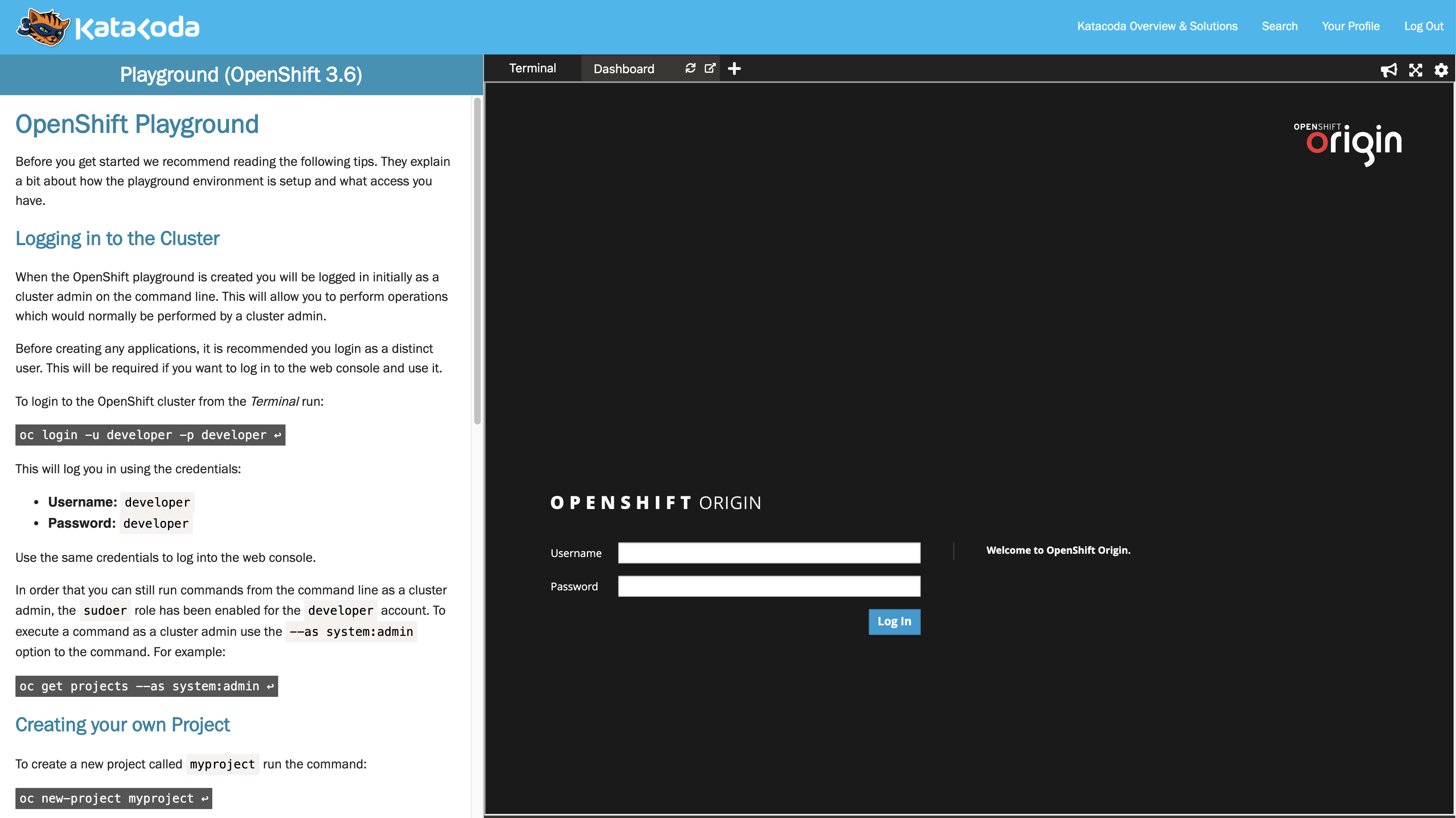
Task: Click the Katacoda cat logo
Action: pyautogui.click(x=43, y=27)
